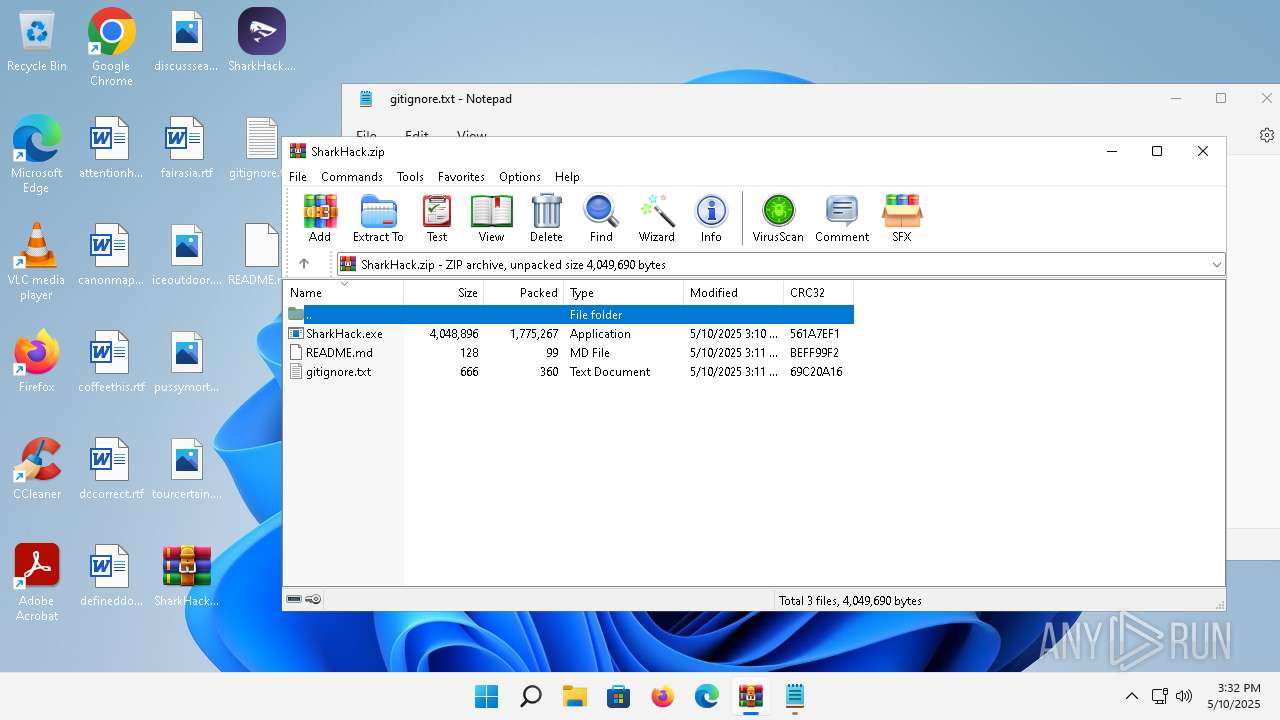The image size is (1280, 720).
Task: Select Microsoft Edge desktop shortcut
Action: point(37,154)
